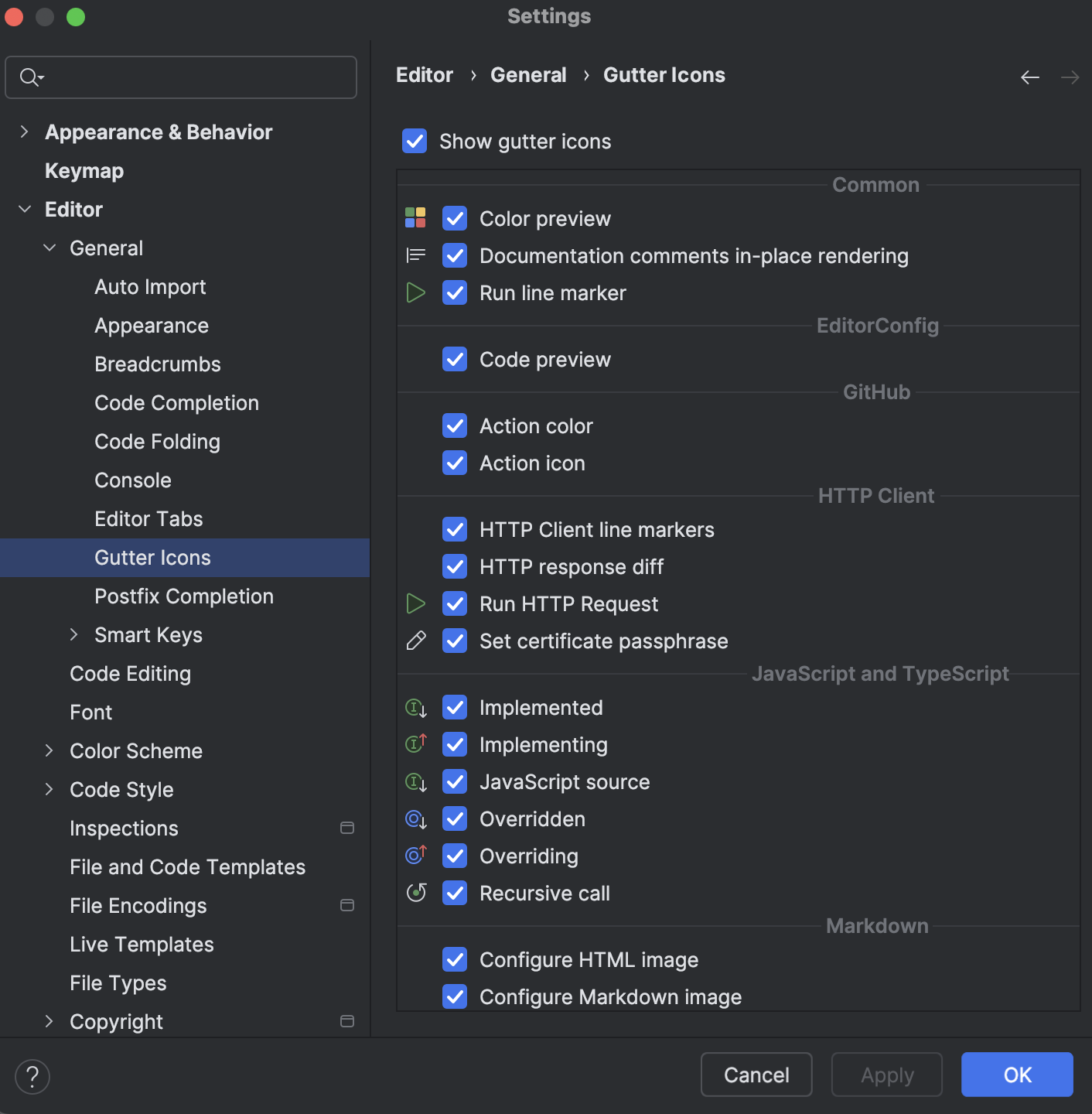Click the Recursive call gutter icon
The image size is (1092, 1114).
click(x=415, y=892)
